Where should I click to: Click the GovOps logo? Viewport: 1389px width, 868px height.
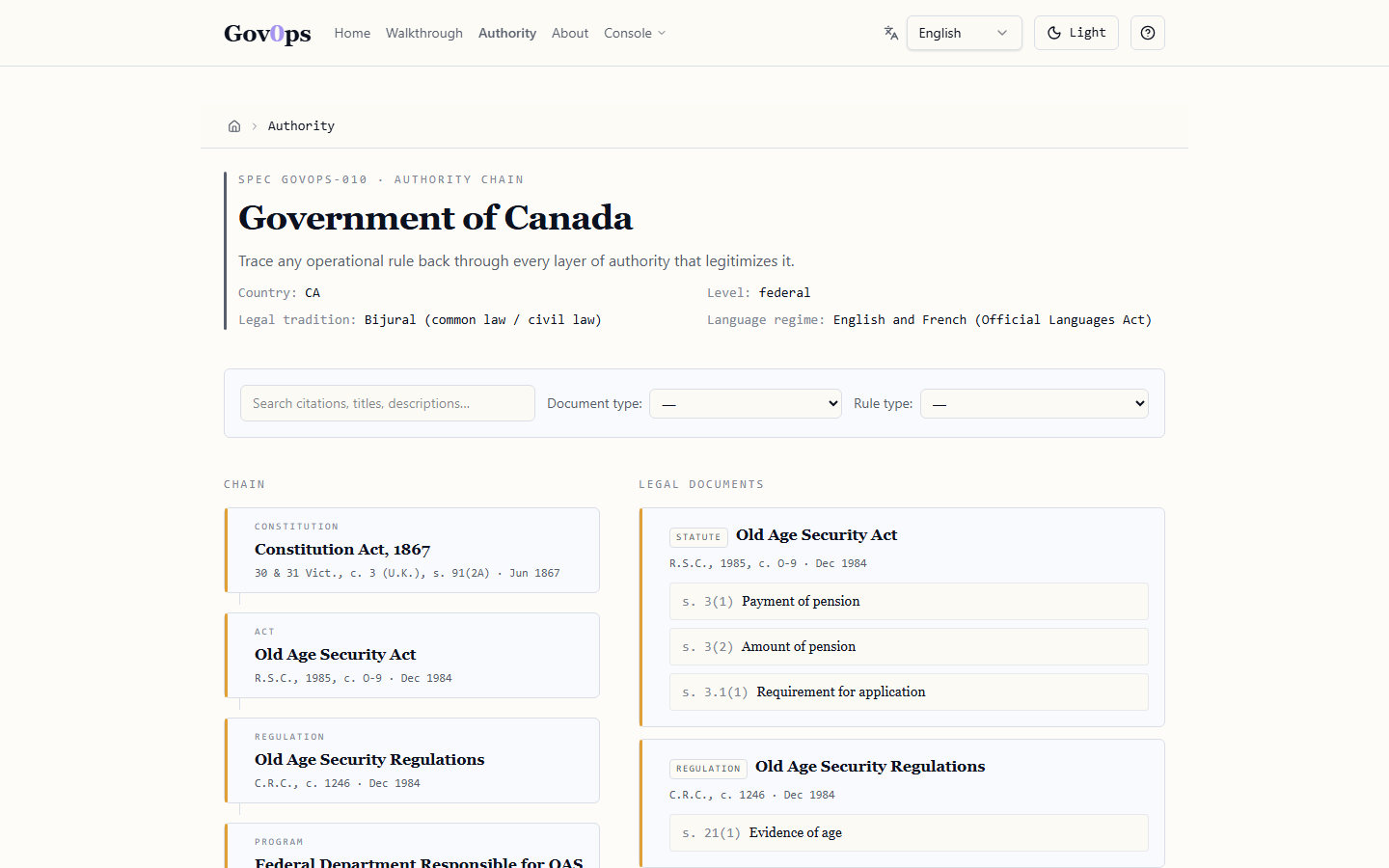click(x=267, y=33)
